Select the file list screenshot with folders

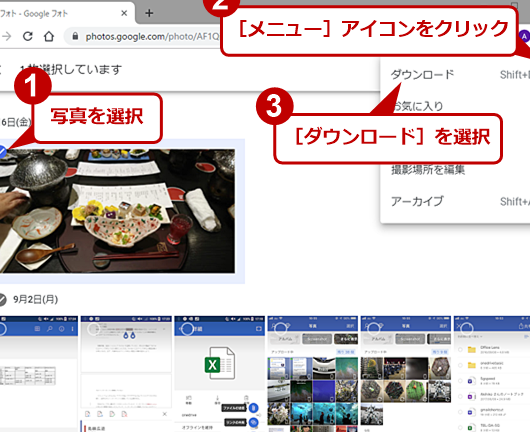(x=467, y=328)
